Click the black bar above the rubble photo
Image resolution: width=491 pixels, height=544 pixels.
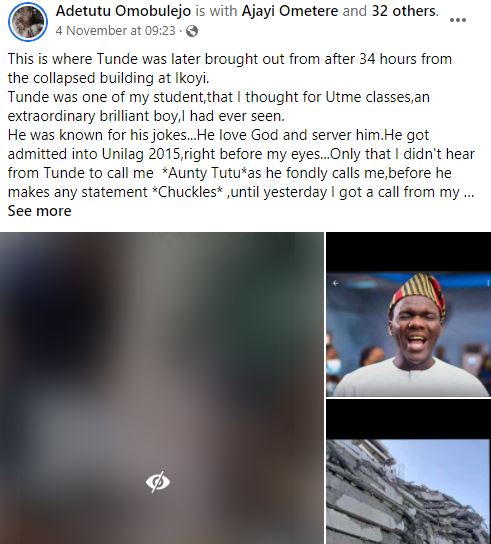[408, 419]
